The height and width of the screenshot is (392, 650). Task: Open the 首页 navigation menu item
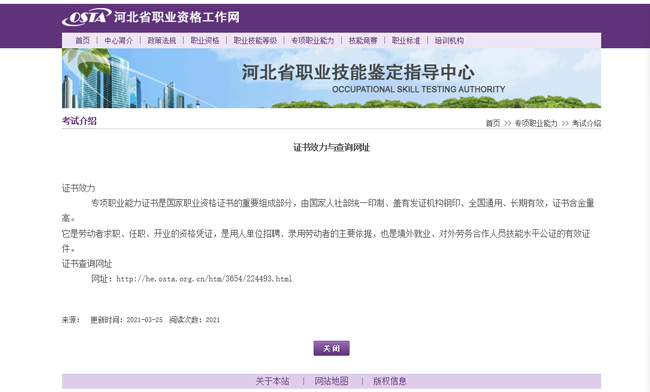[x=82, y=40]
